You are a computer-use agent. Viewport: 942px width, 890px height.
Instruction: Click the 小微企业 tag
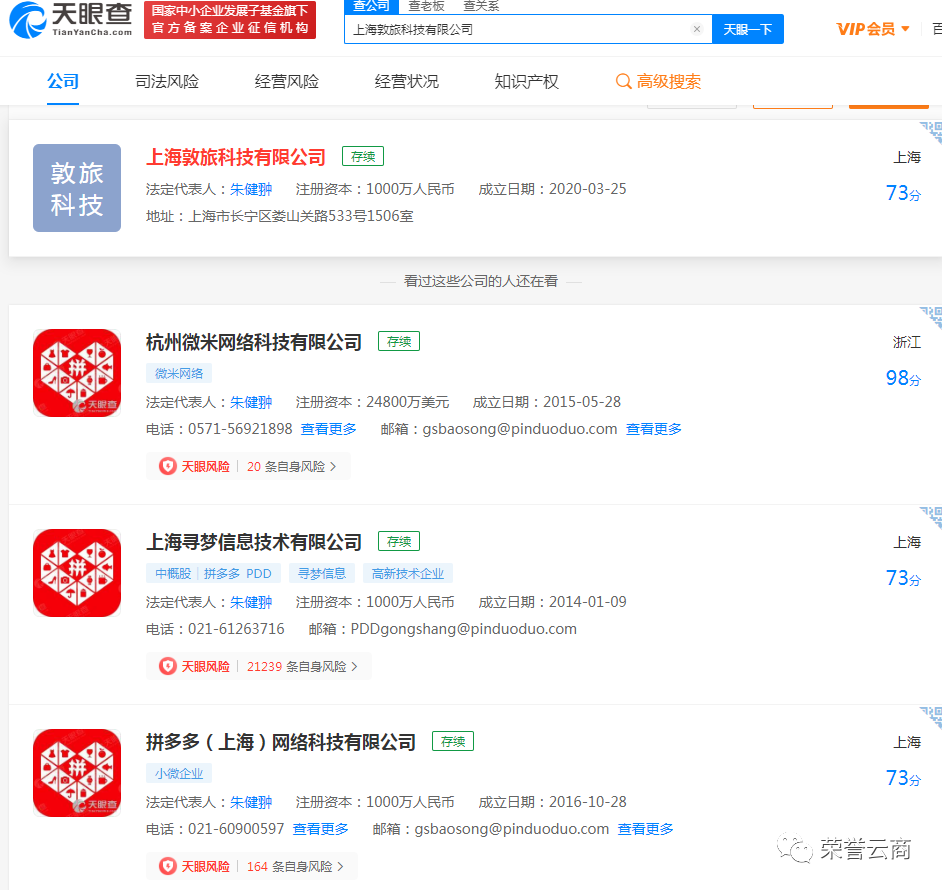(179, 773)
